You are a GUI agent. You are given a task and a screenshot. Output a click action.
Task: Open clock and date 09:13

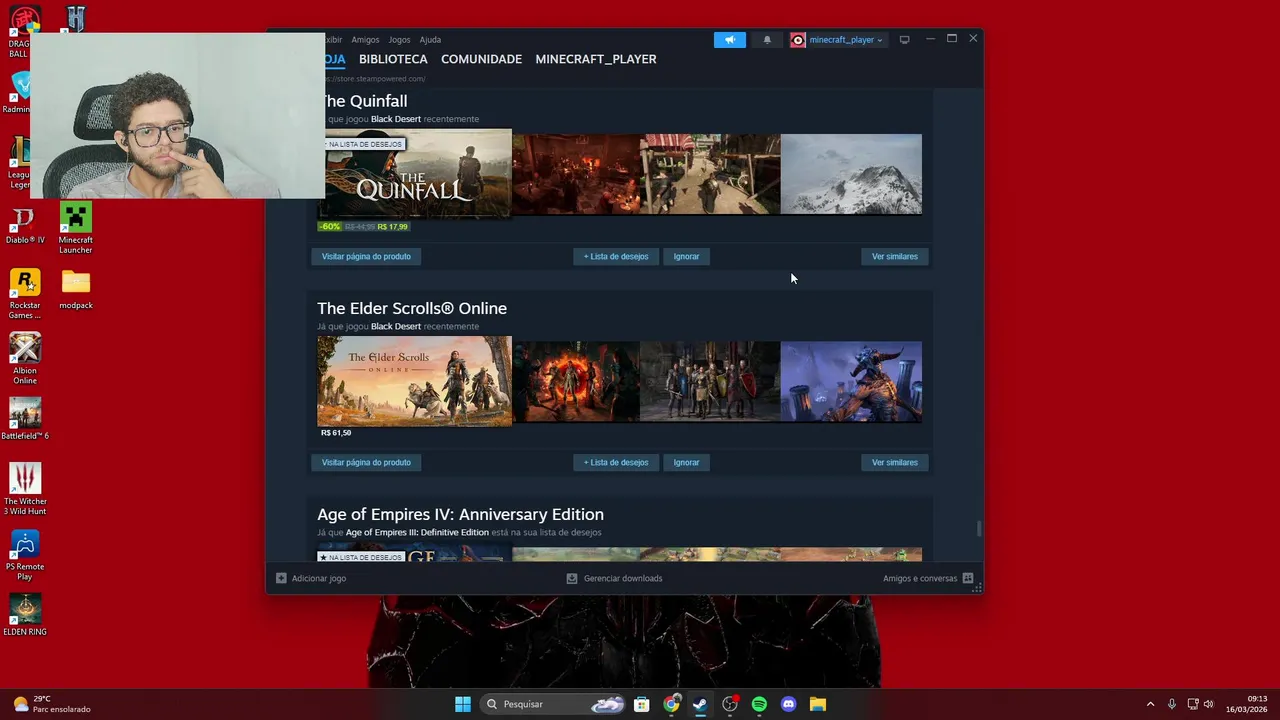[1247, 704]
